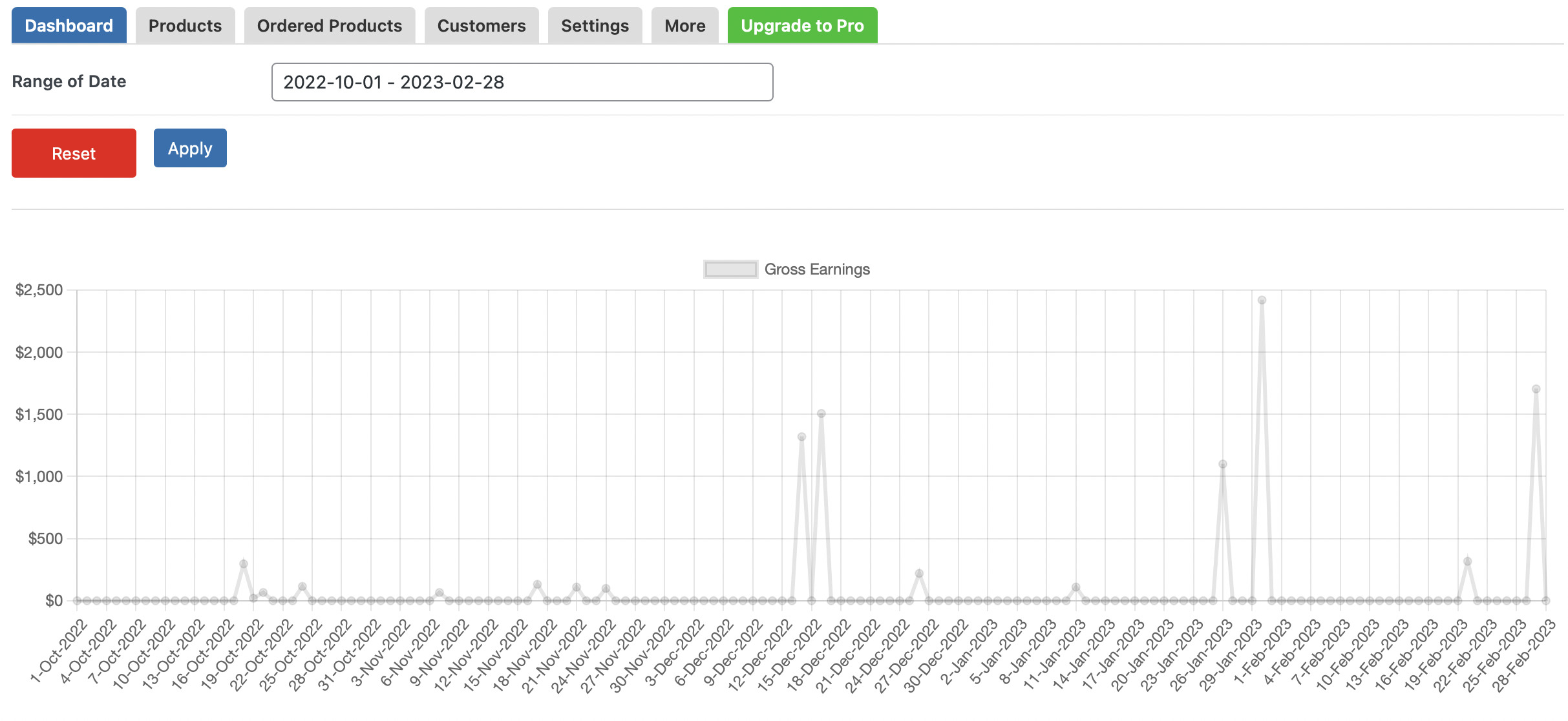Click the $1,500 y-axis label
Screen dimensions: 1568x721
39,414
